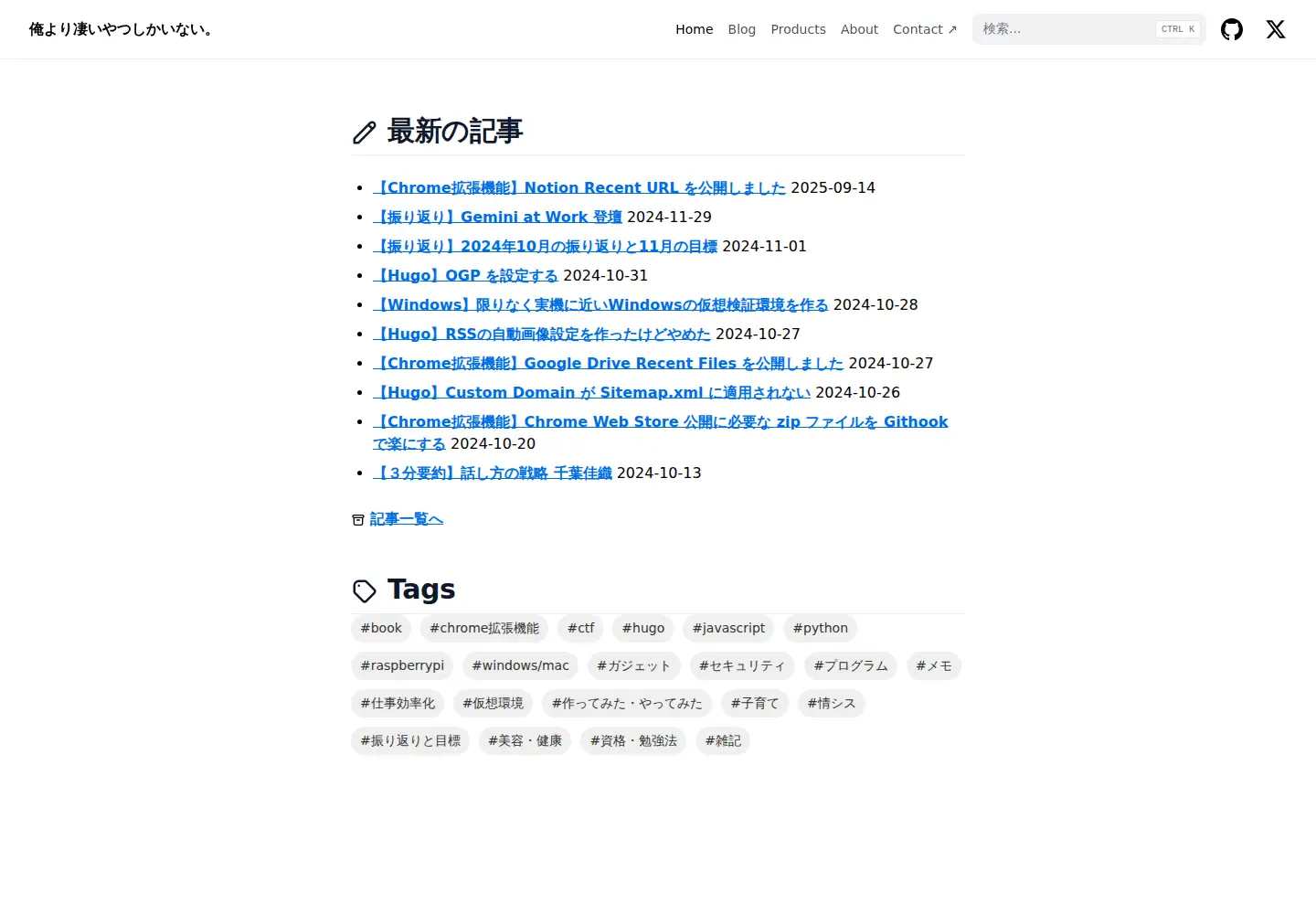Viewport: 1316px width, 914px height.
Task: Select the #メモ tag
Action: pos(934,665)
